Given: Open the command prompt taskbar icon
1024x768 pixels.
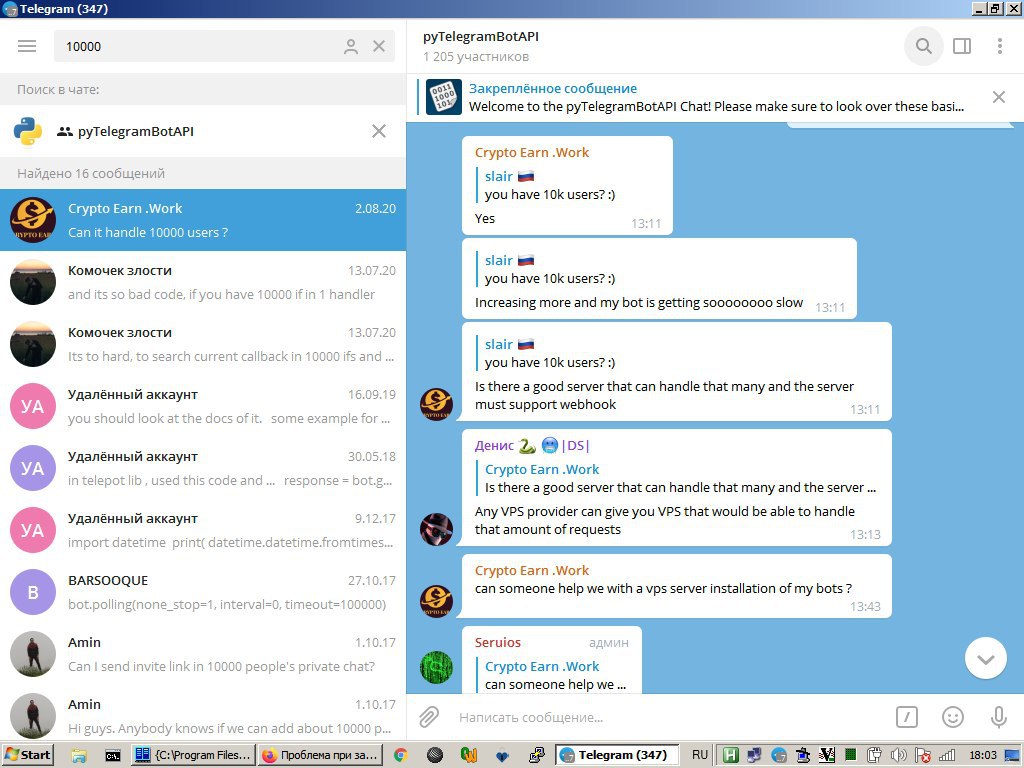Looking at the screenshot, I should pos(112,756).
